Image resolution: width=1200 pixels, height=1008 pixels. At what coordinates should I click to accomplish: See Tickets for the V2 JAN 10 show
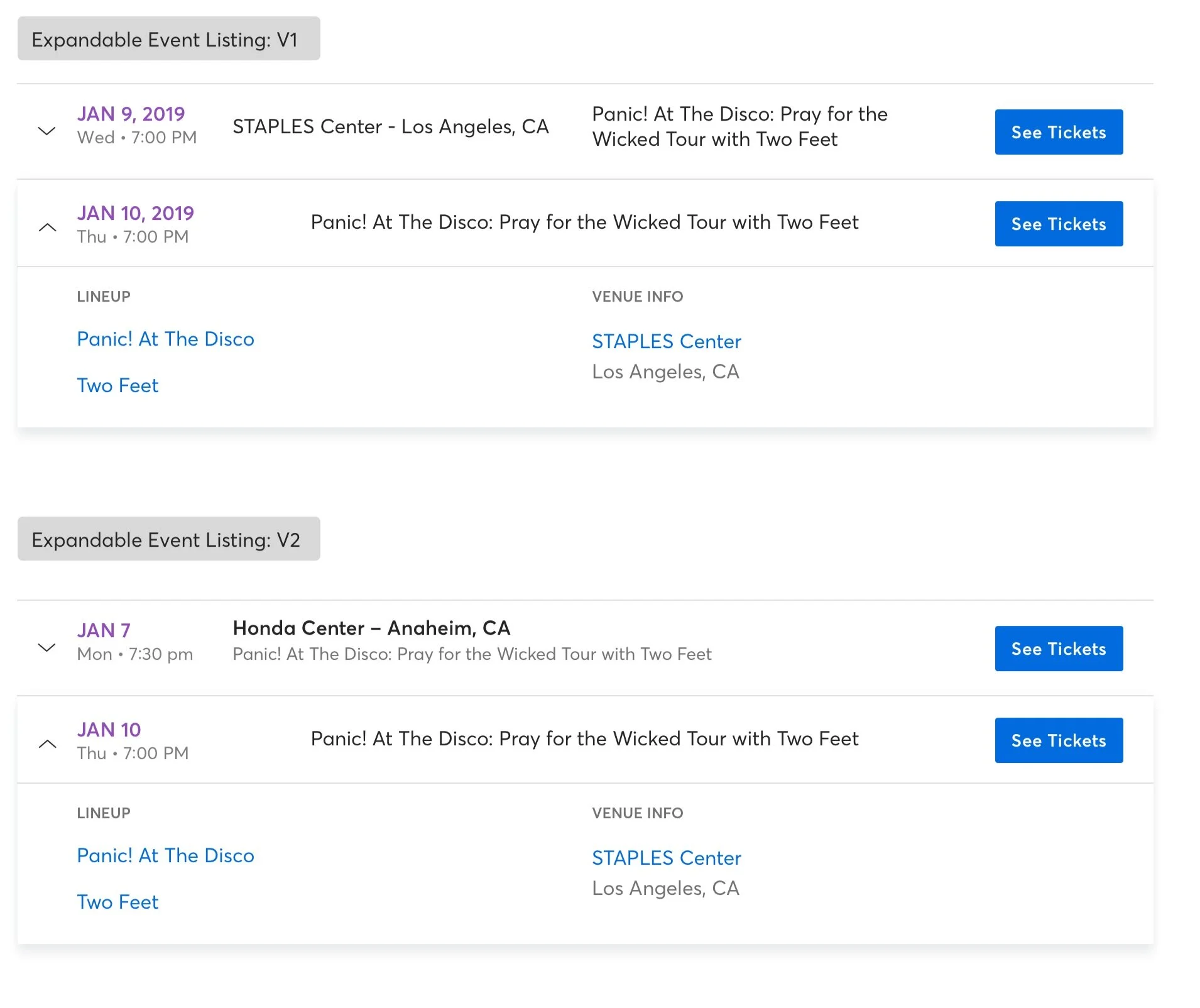click(1059, 740)
